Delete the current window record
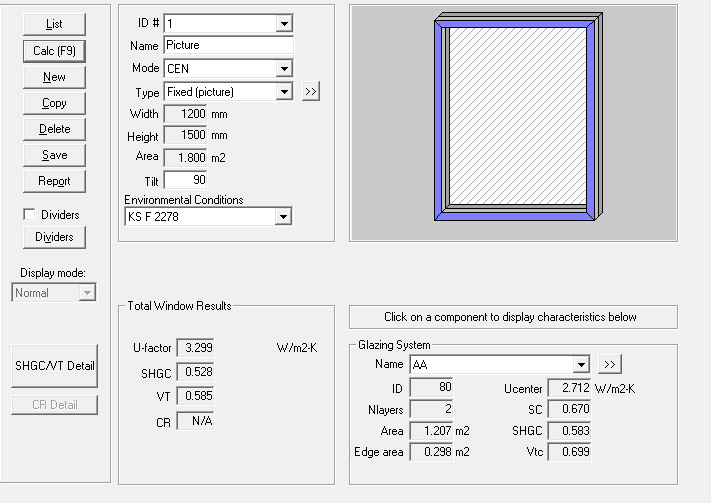Image resolution: width=711 pixels, height=503 pixels. coord(54,129)
